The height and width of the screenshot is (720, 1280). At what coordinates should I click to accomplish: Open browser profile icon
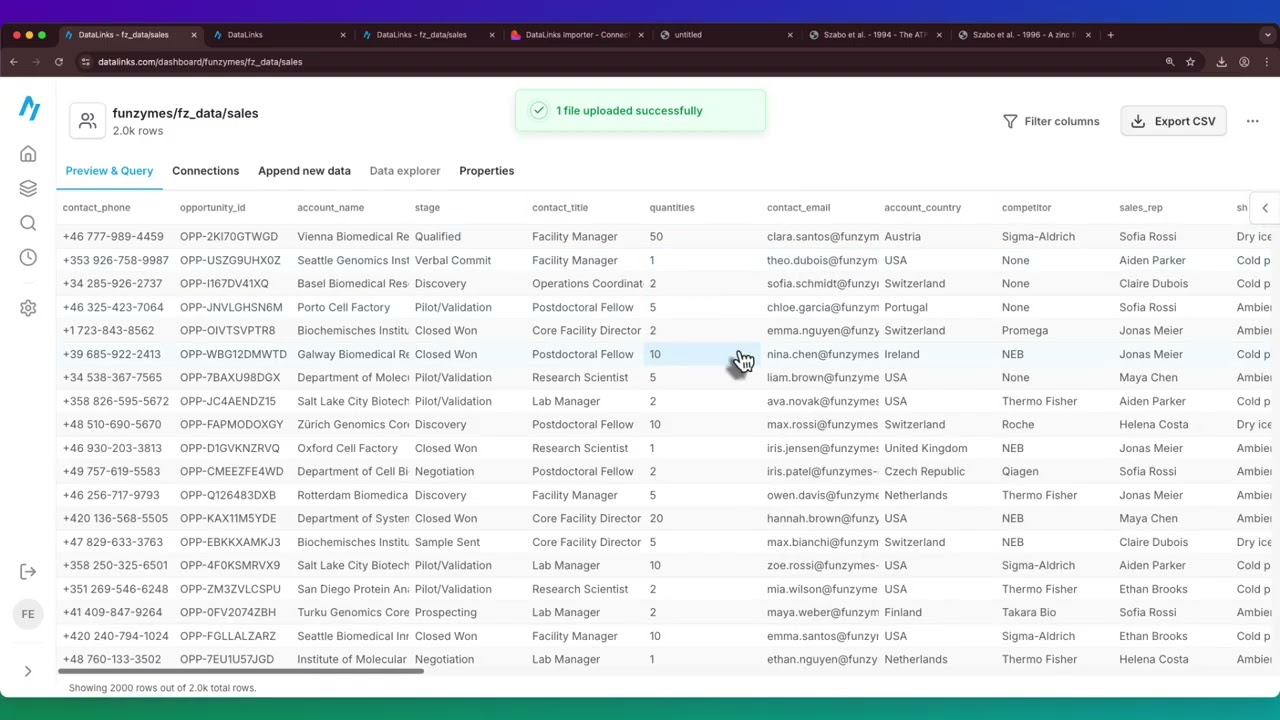point(1244,62)
